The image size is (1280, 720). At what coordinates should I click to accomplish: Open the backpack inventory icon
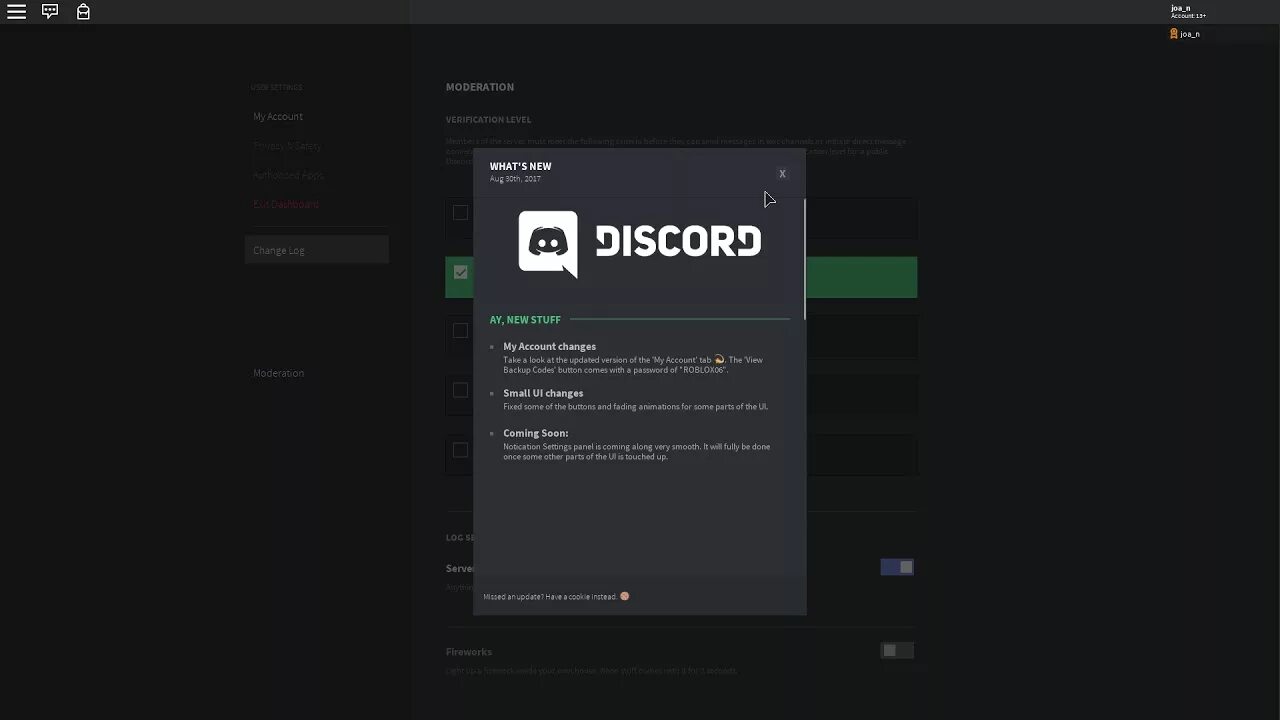[x=83, y=12]
